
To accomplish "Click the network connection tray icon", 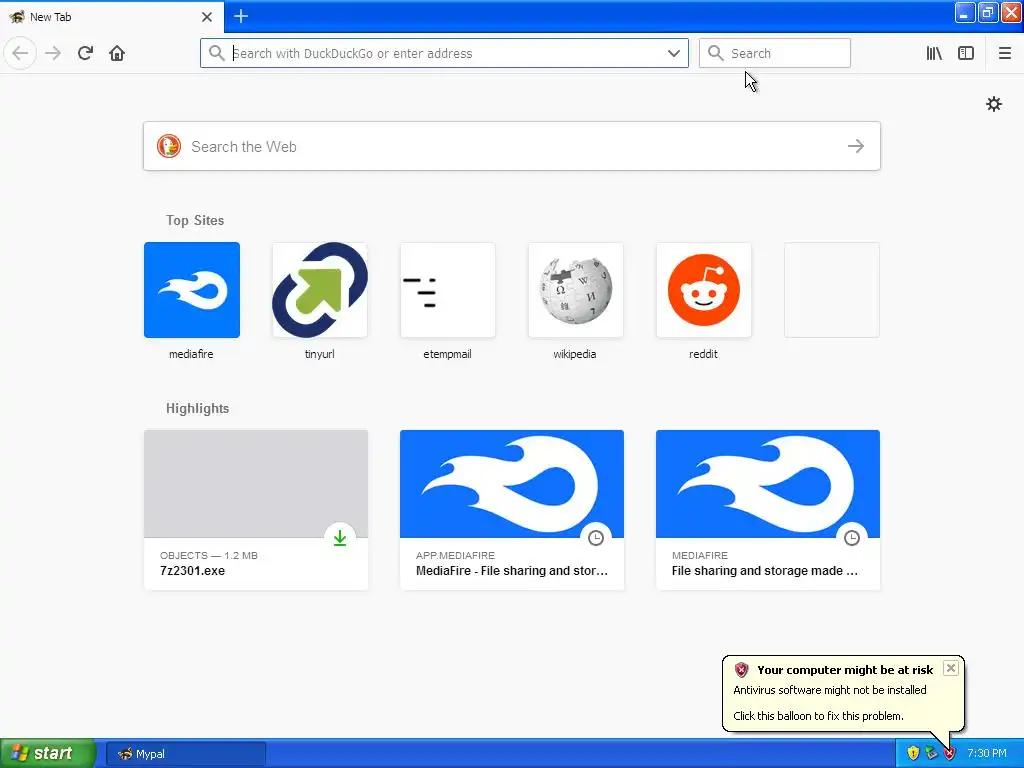I will 931,753.
